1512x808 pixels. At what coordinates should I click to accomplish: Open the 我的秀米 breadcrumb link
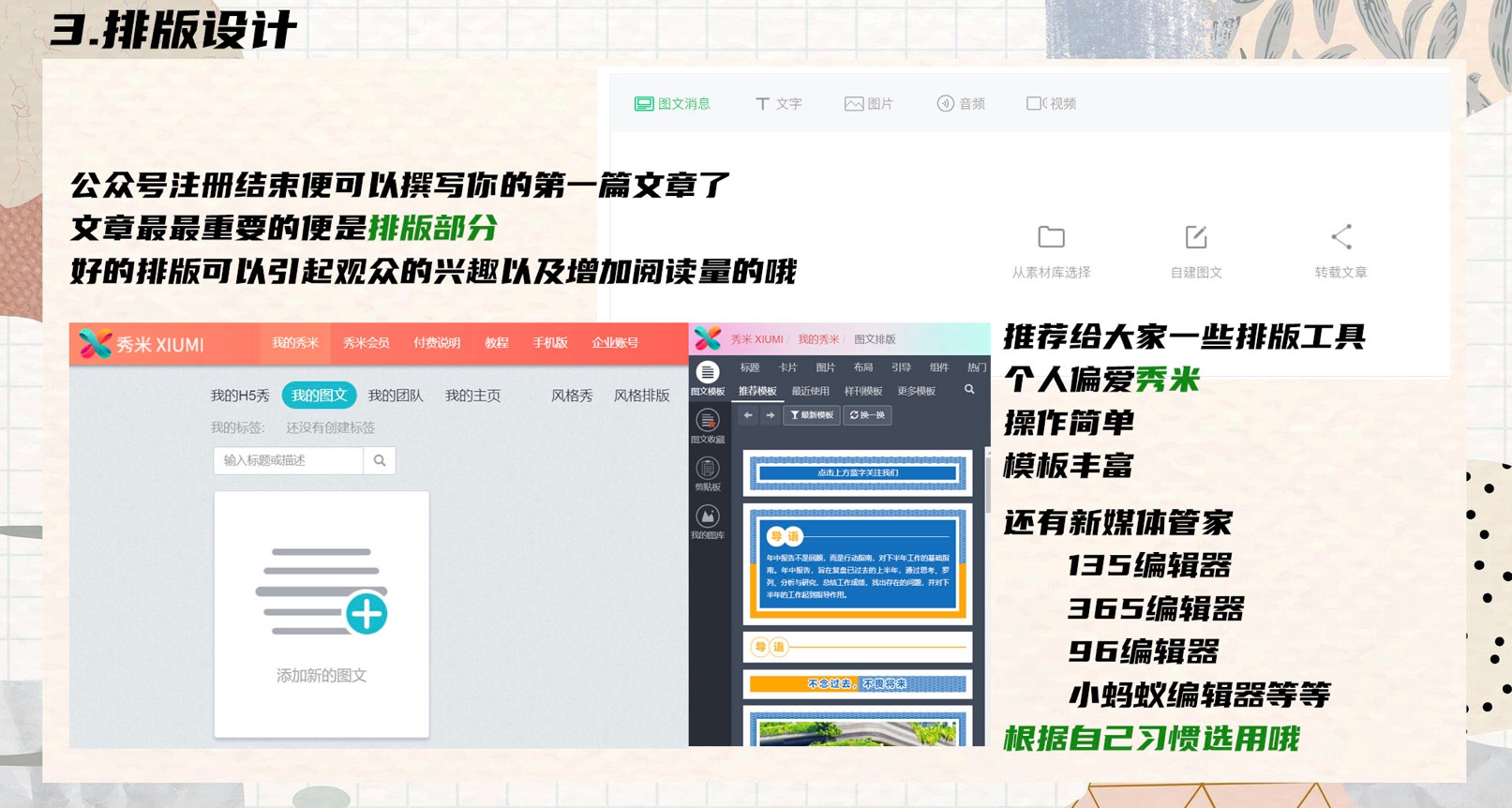click(818, 339)
